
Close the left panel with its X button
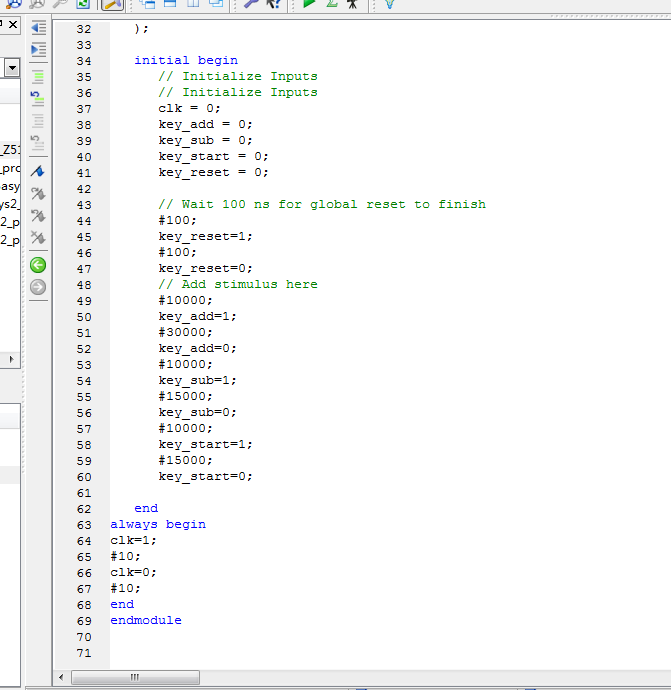(x=13, y=24)
